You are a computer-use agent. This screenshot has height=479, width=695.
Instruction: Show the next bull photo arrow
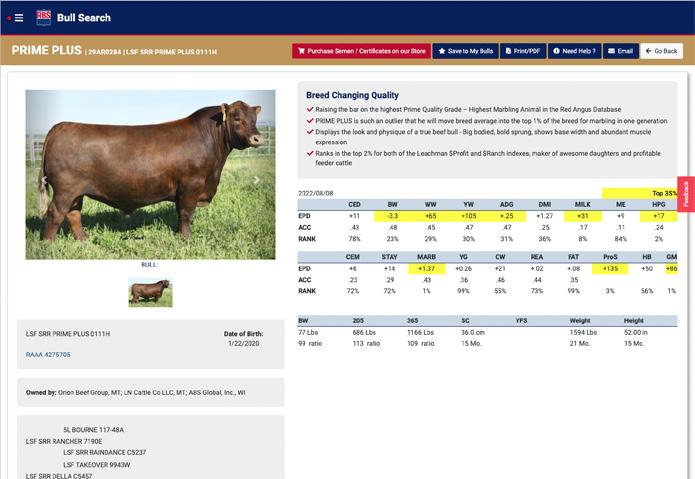[256, 181]
